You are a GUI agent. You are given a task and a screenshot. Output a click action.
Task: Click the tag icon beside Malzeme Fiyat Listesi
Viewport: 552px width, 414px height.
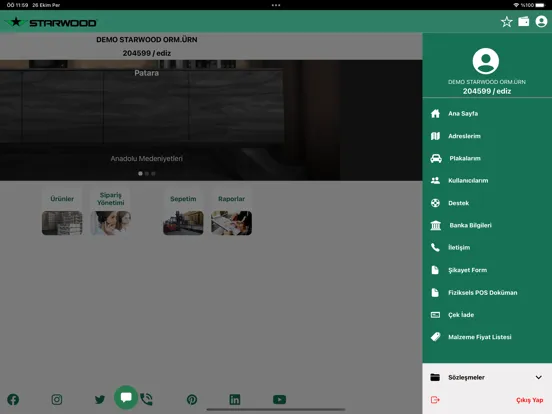pos(435,337)
